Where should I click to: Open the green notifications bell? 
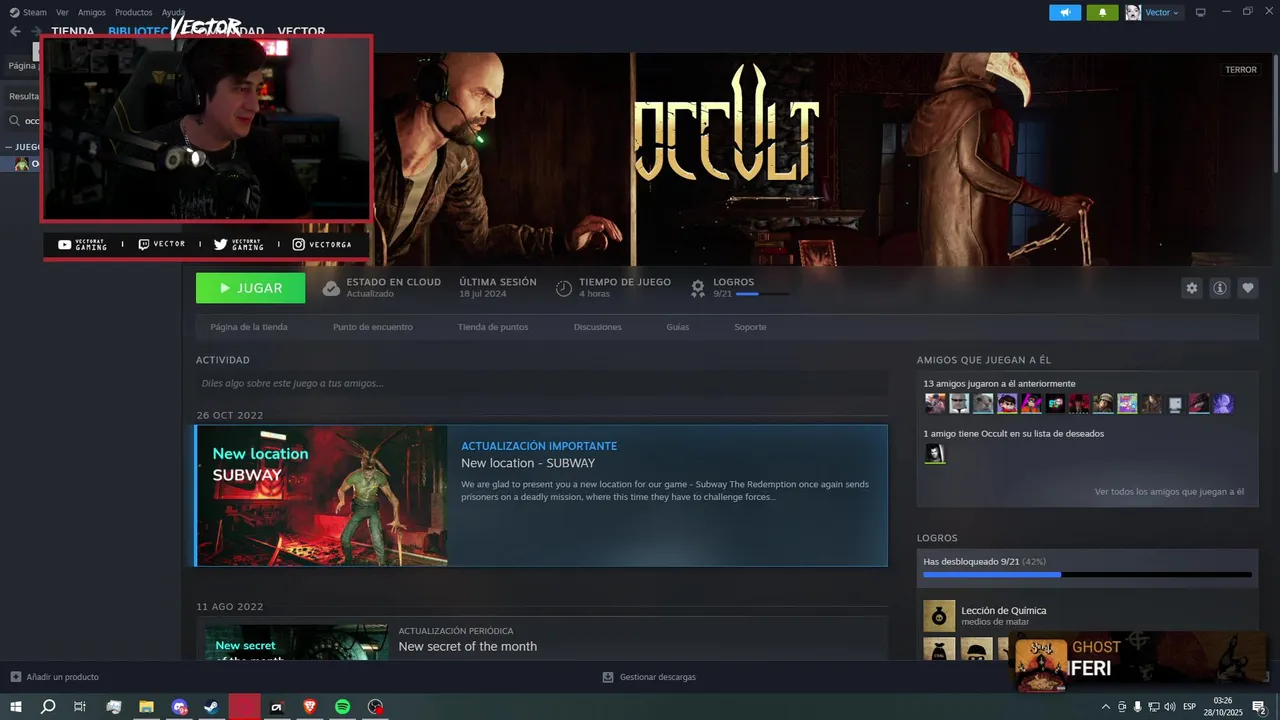(1102, 12)
